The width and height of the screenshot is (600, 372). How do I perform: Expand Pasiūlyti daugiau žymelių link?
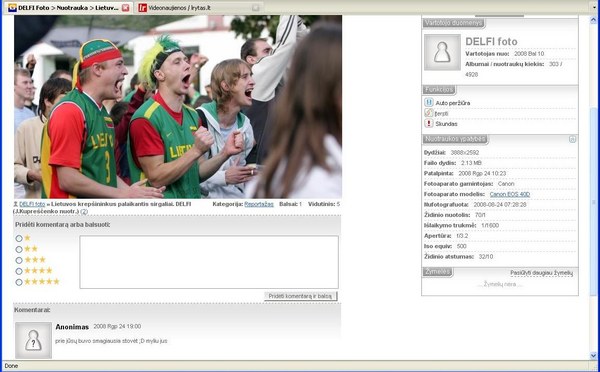coord(541,273)
